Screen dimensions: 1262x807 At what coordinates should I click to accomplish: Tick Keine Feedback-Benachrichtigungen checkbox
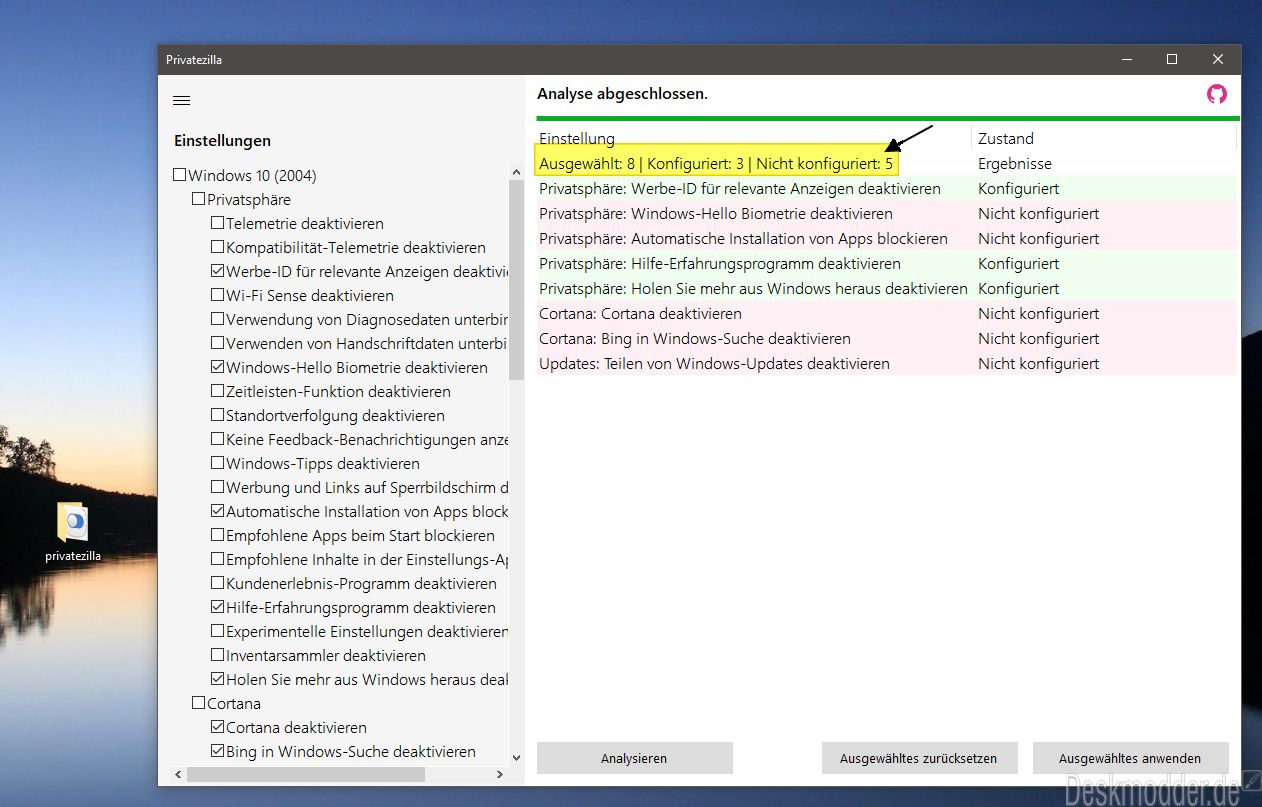pos(218,439)
